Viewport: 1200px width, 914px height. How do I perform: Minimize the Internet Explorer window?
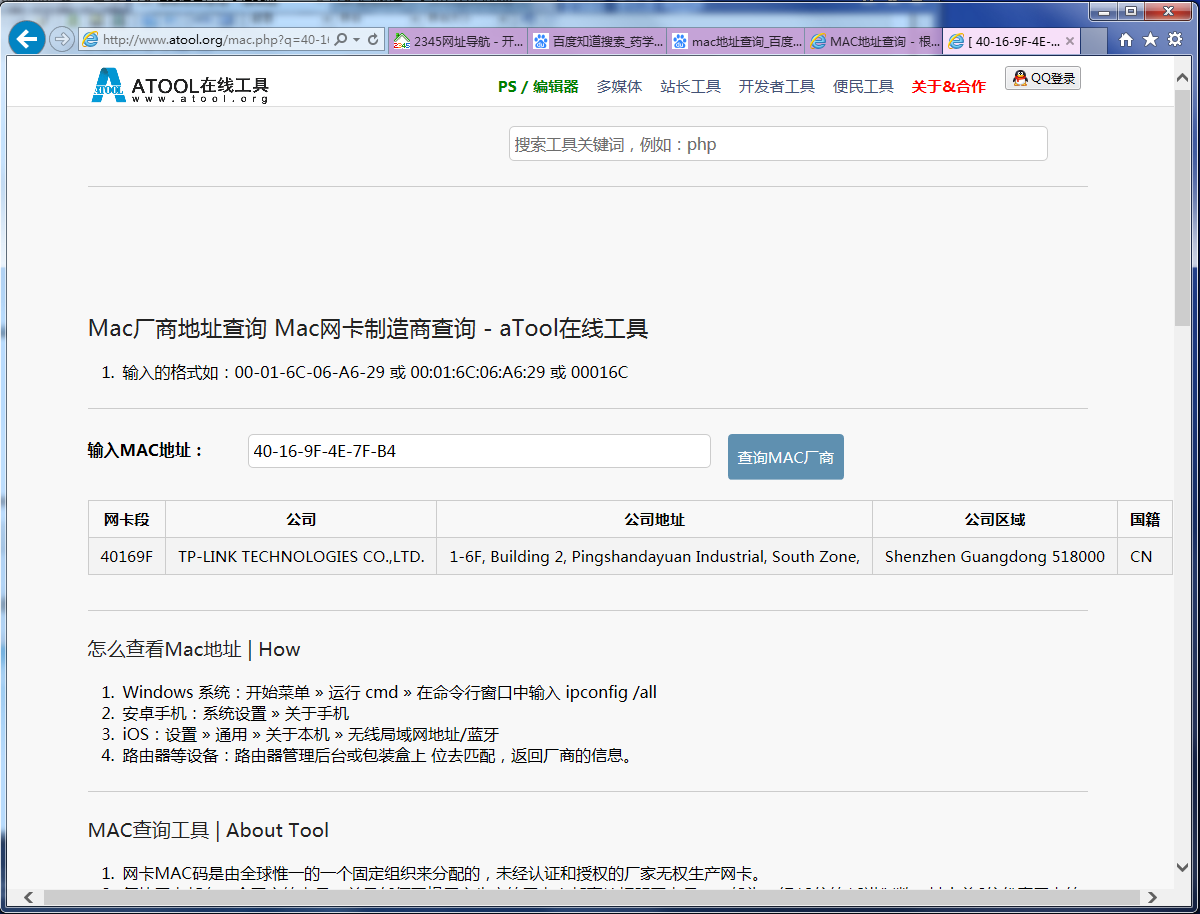pos(1105,11)
